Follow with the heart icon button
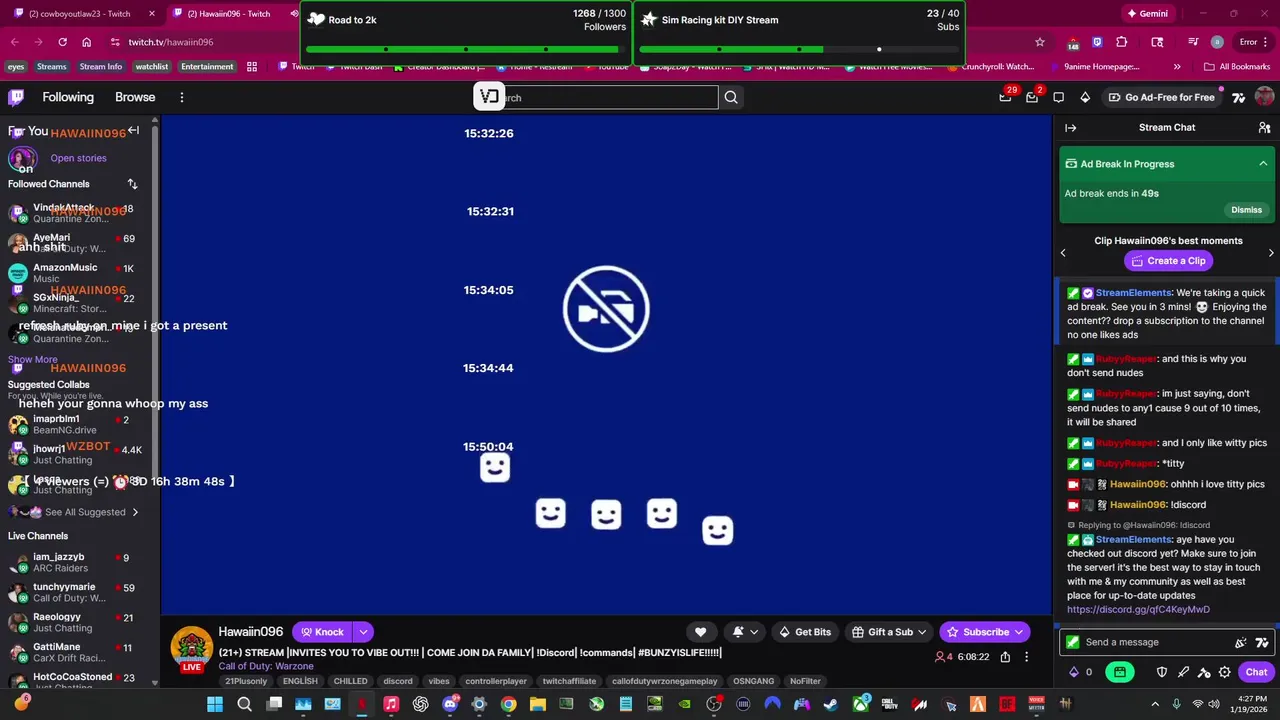This screenshot has width=1280, height=720. 700,632
